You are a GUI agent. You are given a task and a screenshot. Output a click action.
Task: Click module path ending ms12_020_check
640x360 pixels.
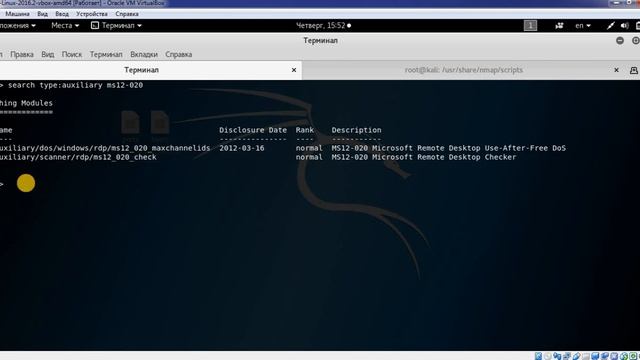pyautogui.click(x=78, y=157)
